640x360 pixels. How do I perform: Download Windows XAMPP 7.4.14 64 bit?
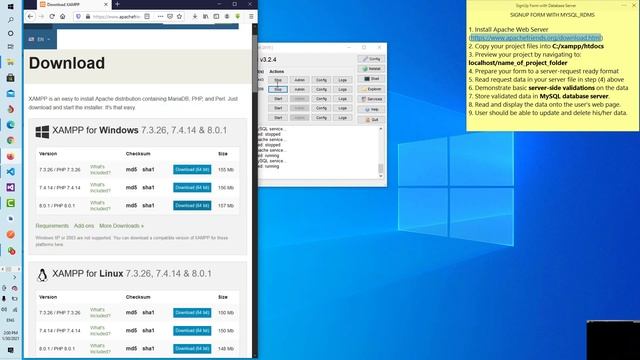pos(192,187)
